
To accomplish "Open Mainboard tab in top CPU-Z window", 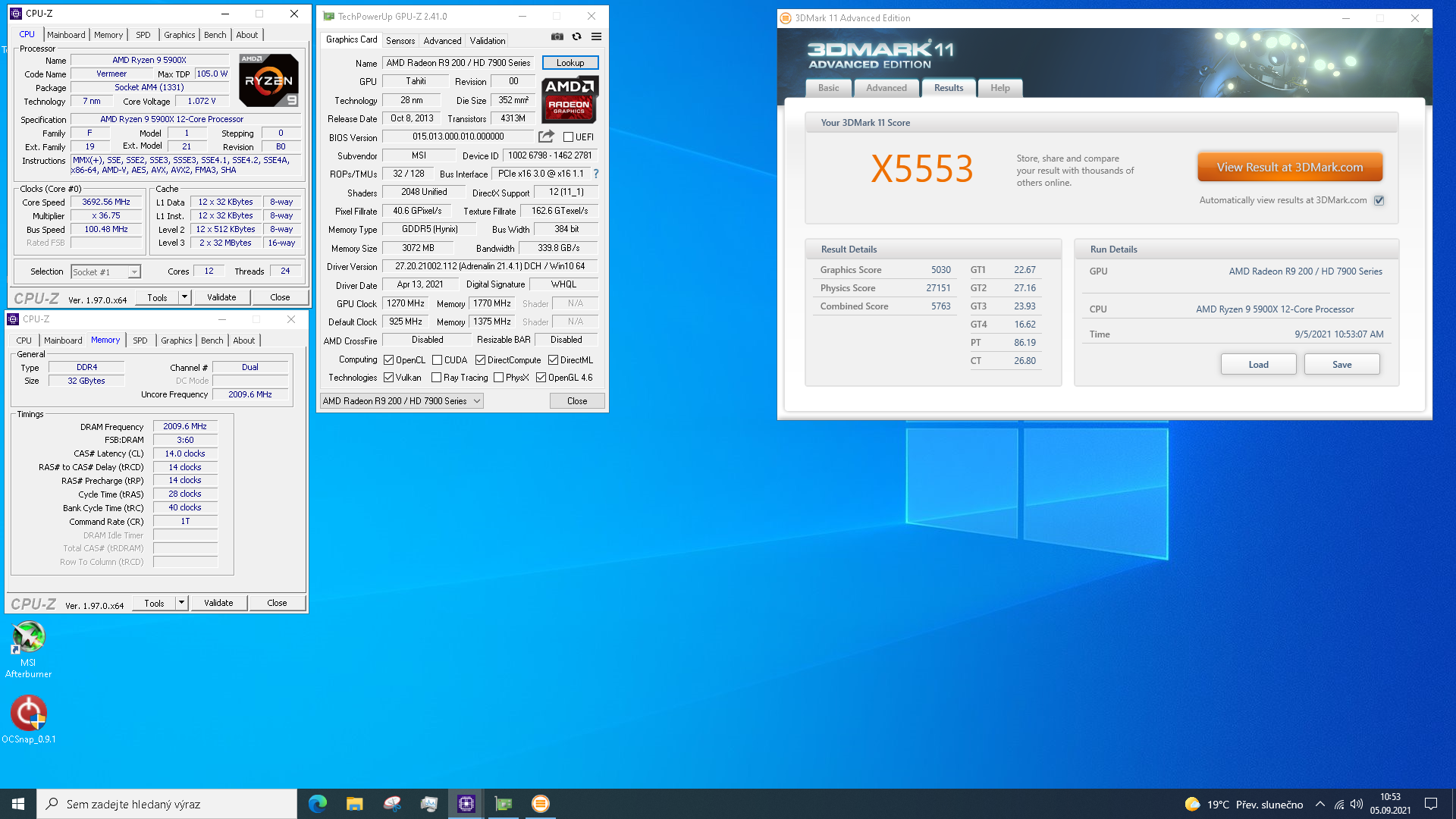I will (x=66, y=35).
